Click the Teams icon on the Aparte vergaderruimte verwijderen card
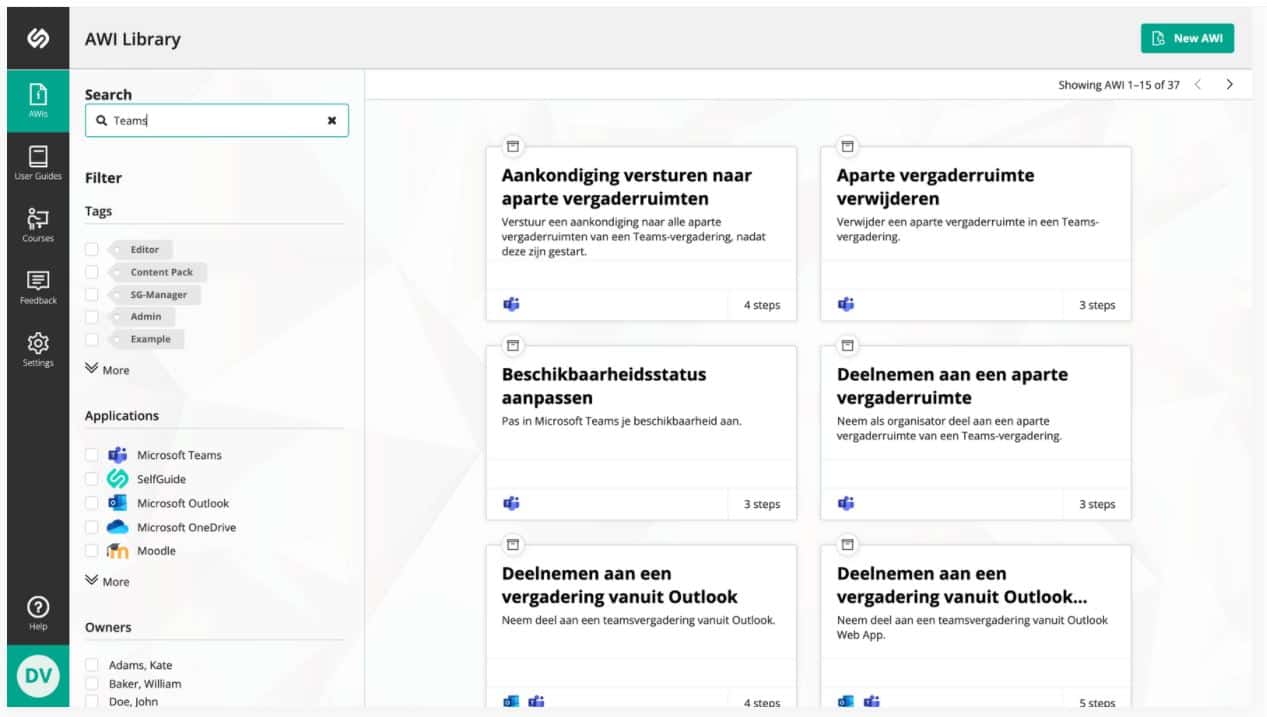Image resolution: width=1267 pixels, height=717 pixels. click(x=846, y=304)
